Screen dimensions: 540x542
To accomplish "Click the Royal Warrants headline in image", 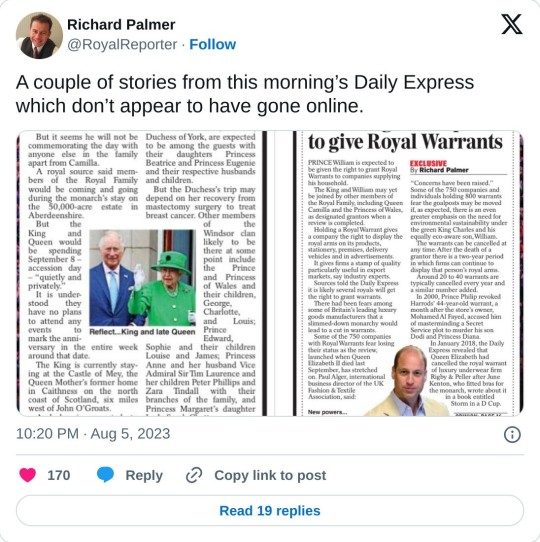I will (405, 142).
